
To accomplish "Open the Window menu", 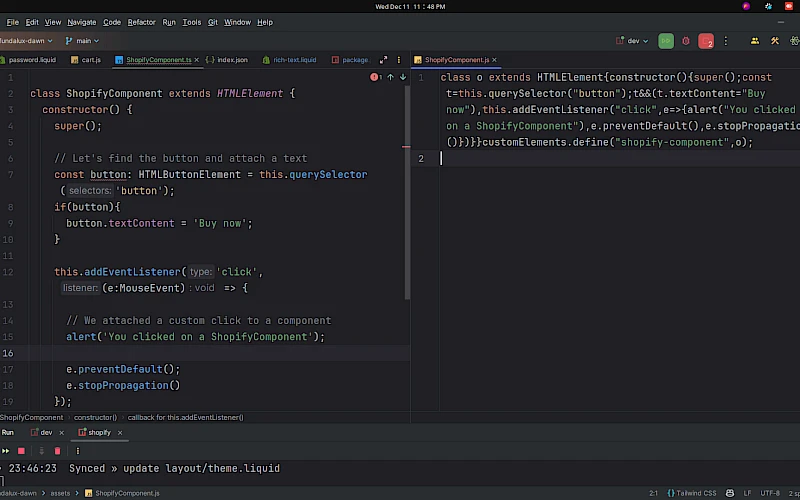I will (x=237, y=22).
